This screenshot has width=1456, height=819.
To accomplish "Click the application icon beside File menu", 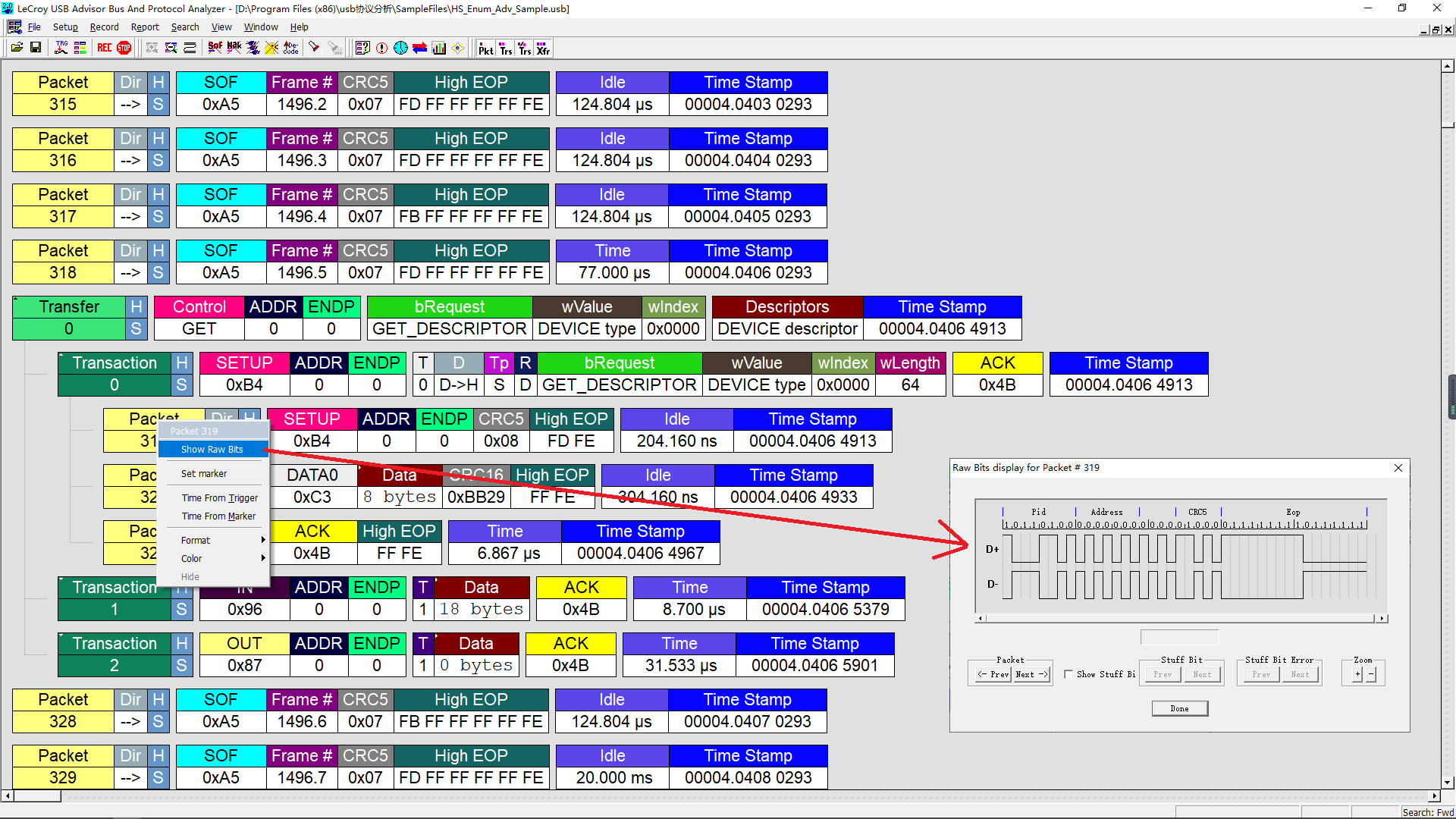I will click(14, 27).
